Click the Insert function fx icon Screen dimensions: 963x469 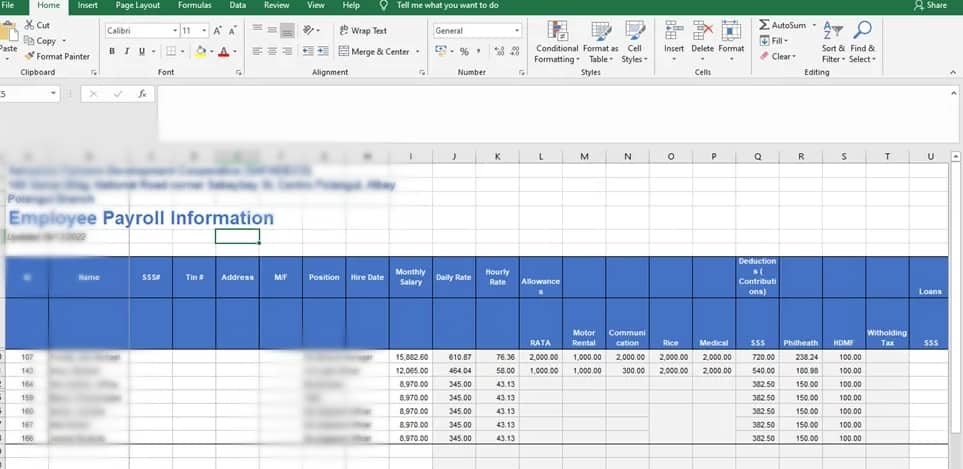142,94
